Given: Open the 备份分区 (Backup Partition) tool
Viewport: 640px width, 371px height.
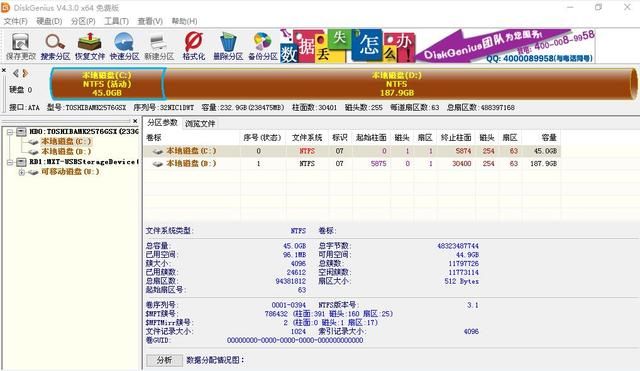Looking at the screenshot, I should 263,46.
